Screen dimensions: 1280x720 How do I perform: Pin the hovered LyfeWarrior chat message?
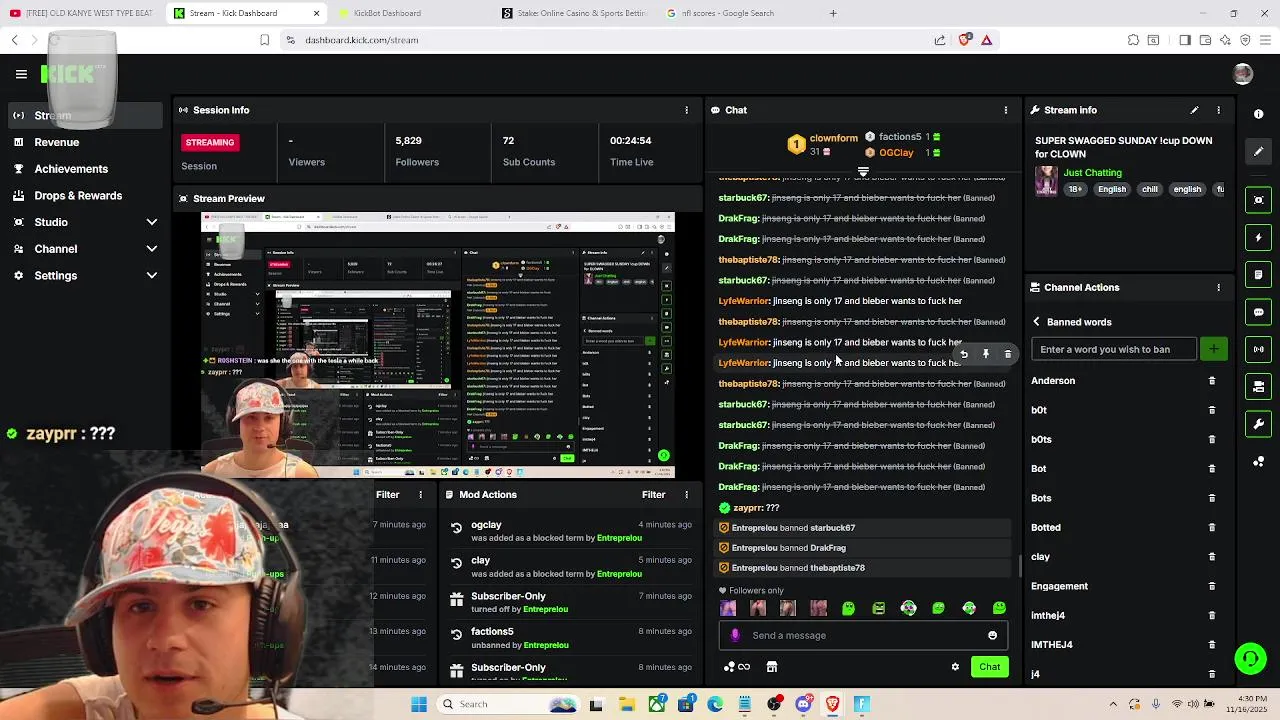986,354
